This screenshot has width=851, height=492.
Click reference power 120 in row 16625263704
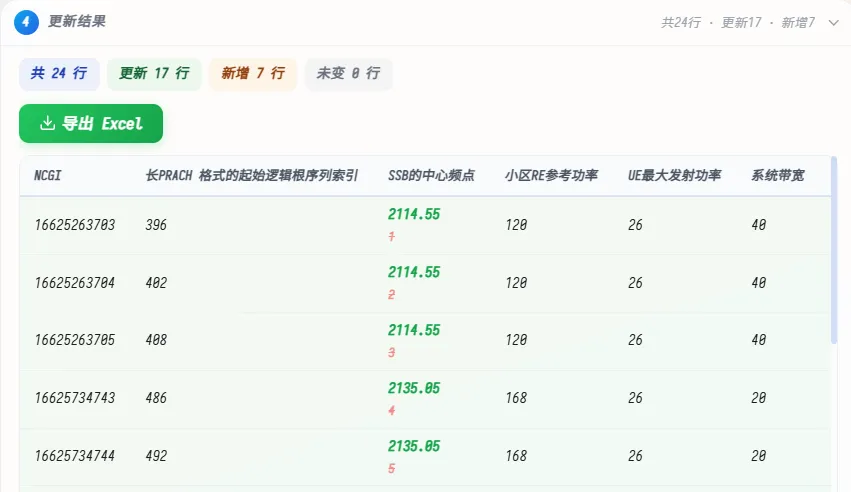point(516,283)
